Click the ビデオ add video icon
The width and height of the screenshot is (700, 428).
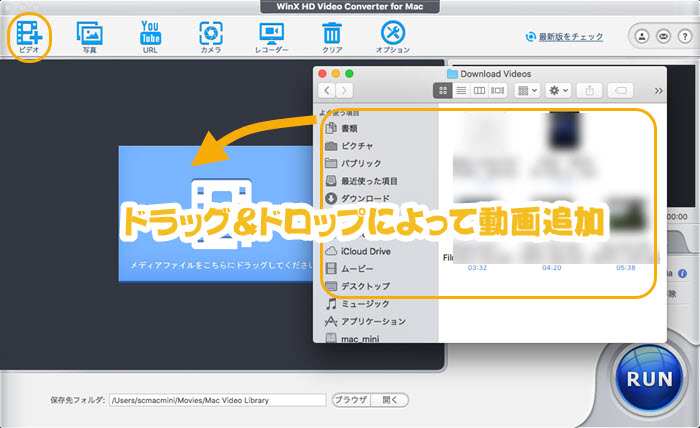click(x=29, y=37)
